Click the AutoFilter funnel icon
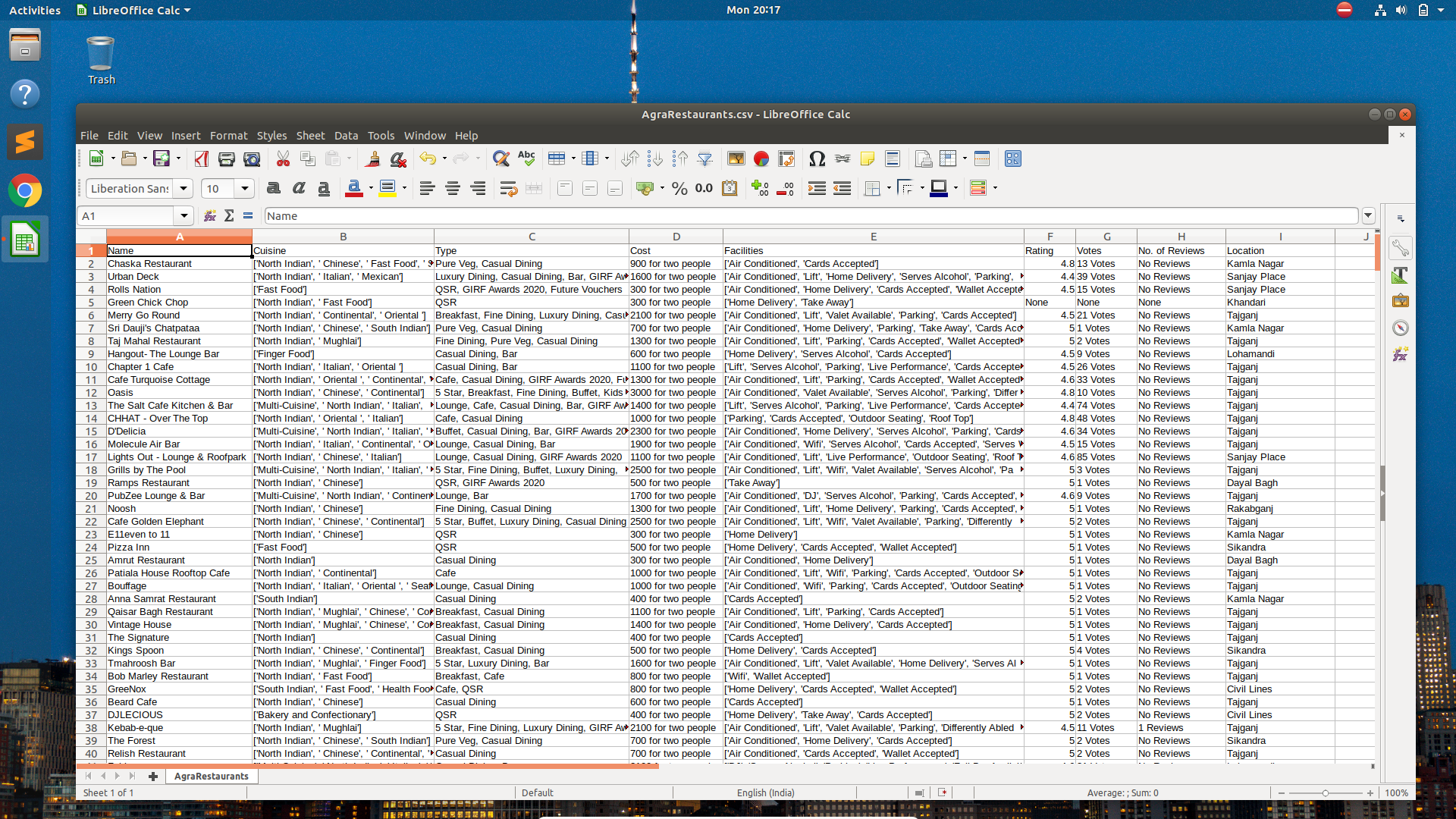The height and width of the screenshot is (819, 1456). coord(704,158)
